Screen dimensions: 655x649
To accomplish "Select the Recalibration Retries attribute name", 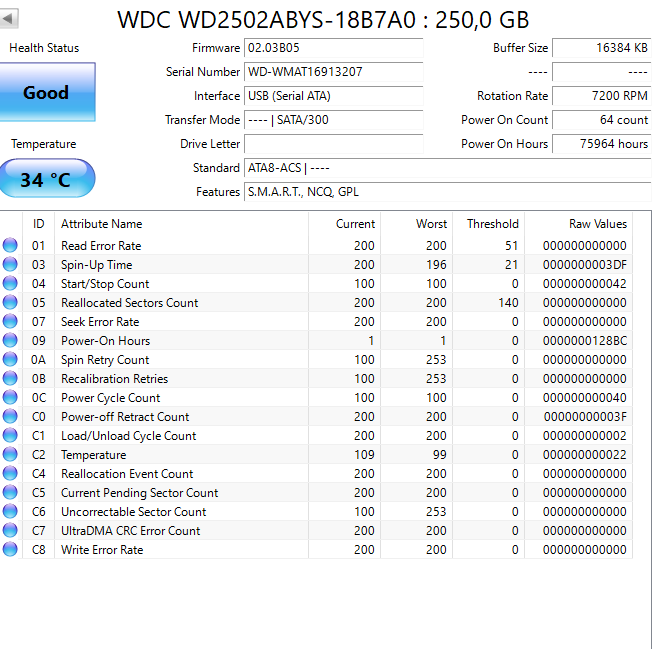I will (x=114, y=379).
